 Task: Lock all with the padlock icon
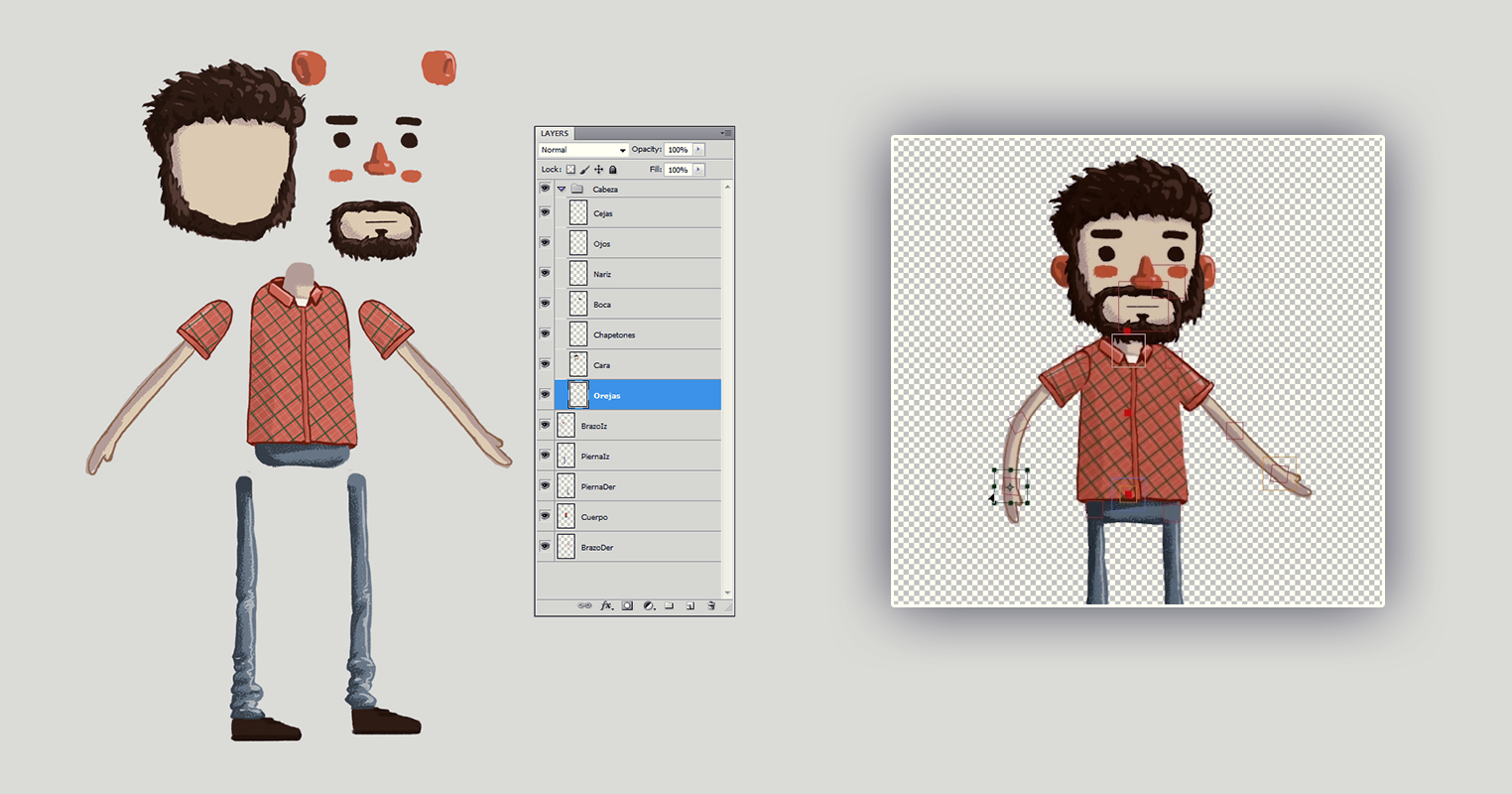click(x=612, y=169)
